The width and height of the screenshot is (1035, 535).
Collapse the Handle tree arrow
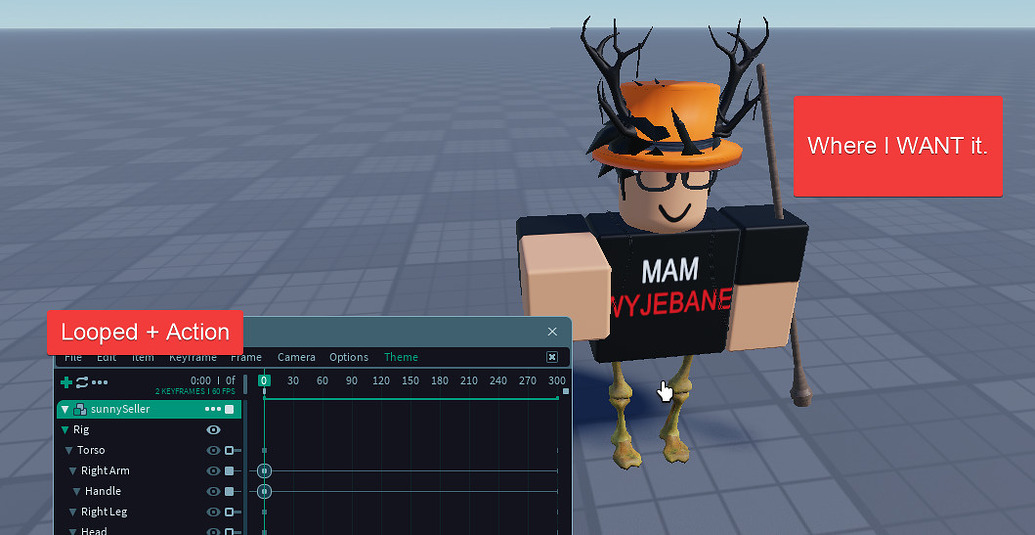click(x=77, y=491)
